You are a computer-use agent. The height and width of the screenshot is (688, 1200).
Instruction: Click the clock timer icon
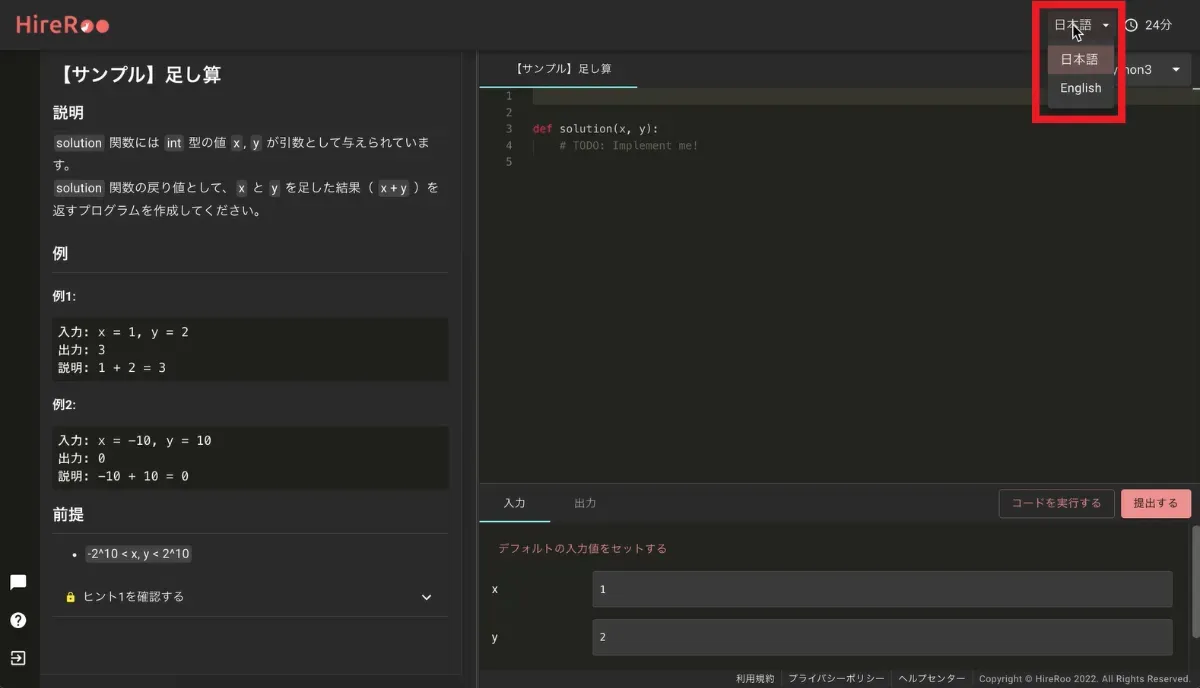point(1131,25)
